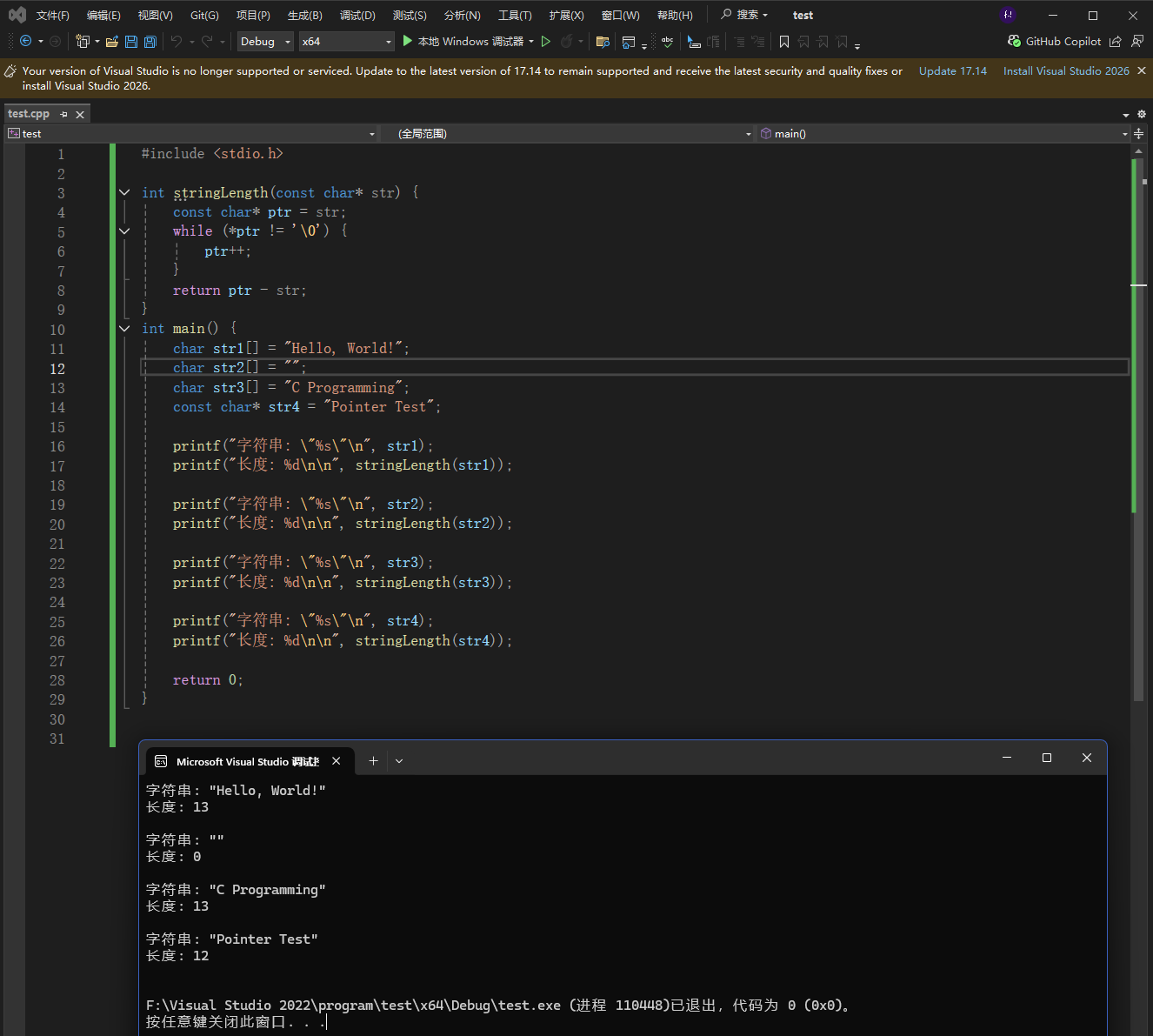Collapse the while loop code block
Viewport: 1153px width, 1036px height.
[124, 231]
